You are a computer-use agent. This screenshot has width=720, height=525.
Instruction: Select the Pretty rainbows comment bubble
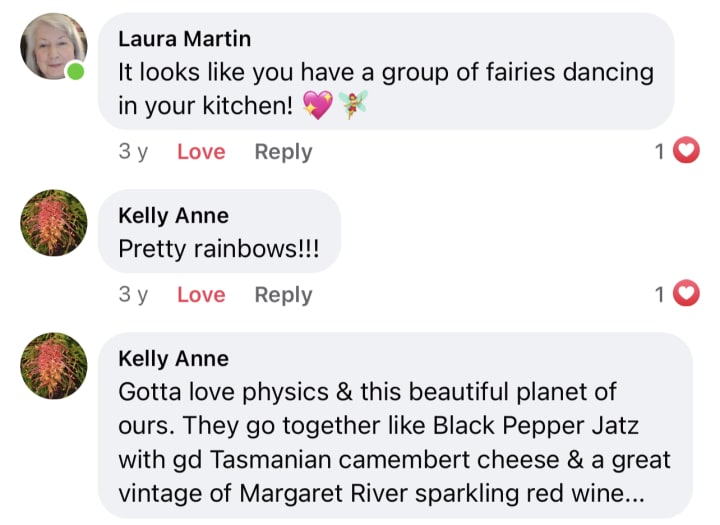point(219,231)
